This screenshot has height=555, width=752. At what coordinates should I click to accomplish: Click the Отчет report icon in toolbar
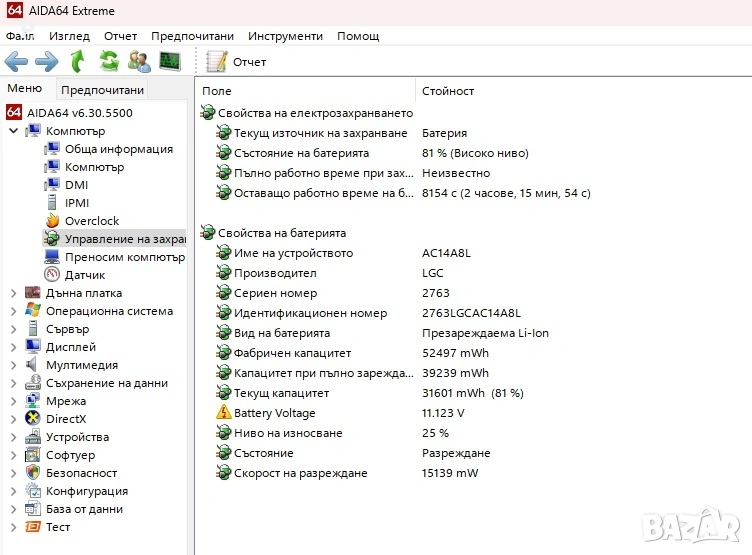(x=217, y=62)
